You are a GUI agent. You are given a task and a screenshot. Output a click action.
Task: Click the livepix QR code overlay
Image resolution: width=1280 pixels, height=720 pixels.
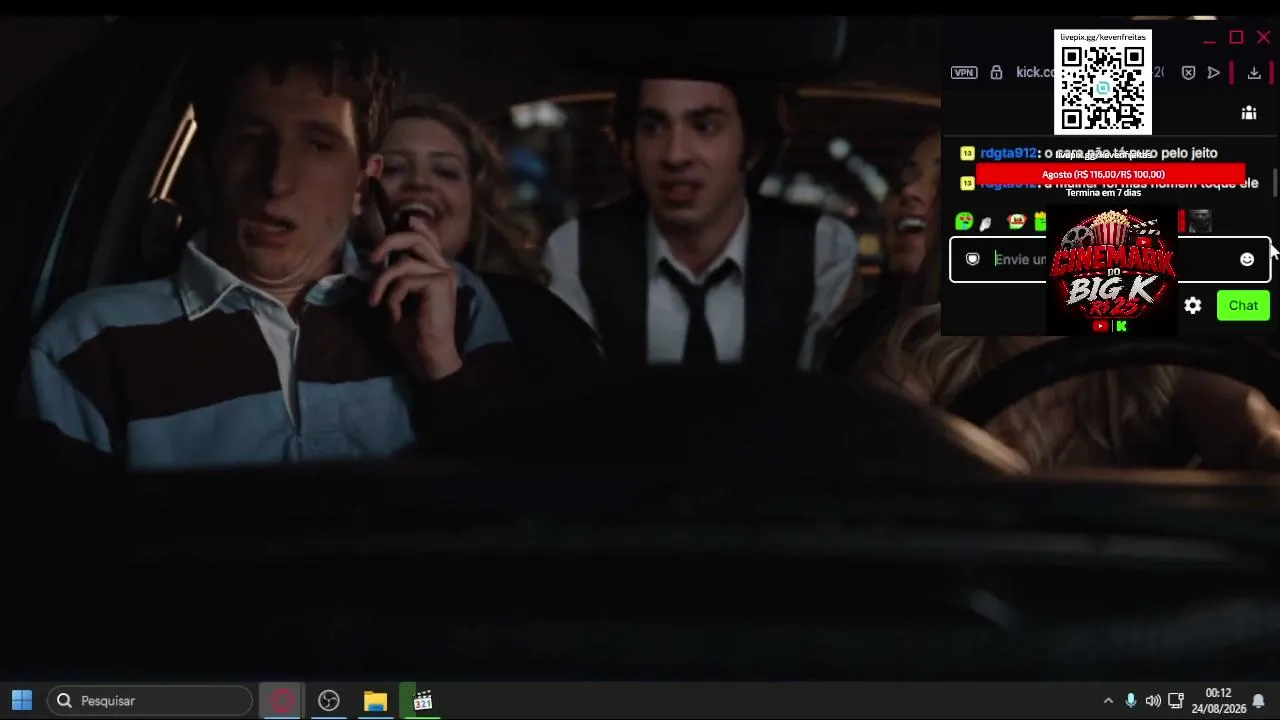[x=1103, y=82]
